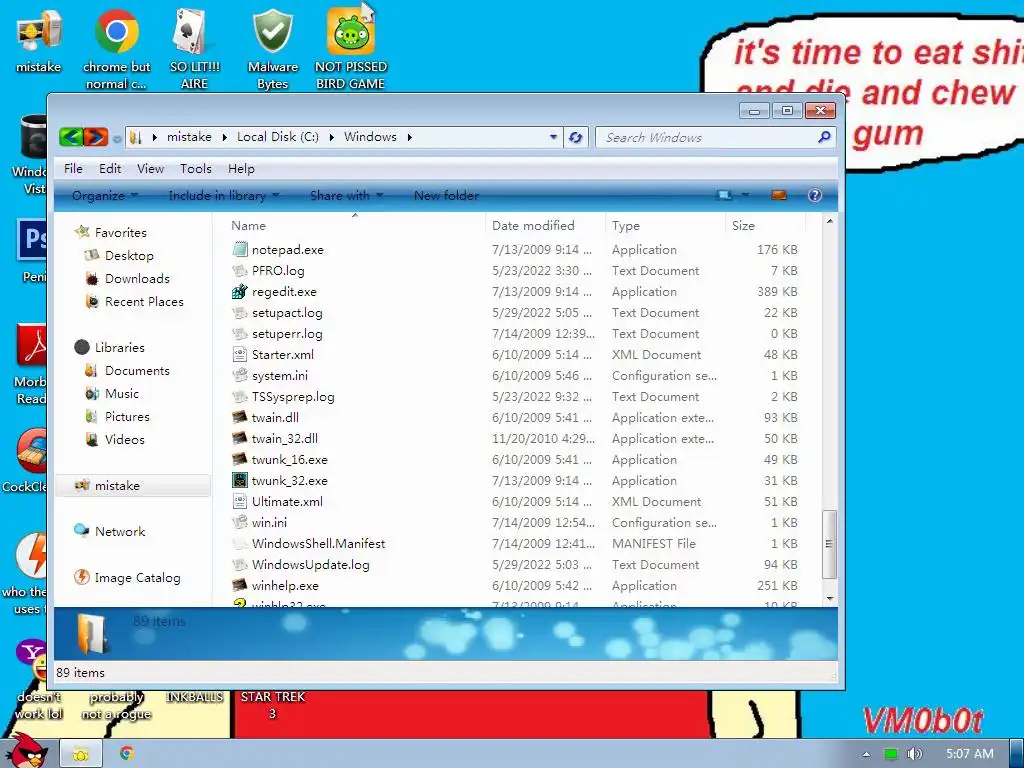Viewport: 1024px width, 768px height.
Task: Click the scrollbar down arrow
Action: tap(829, 598)
